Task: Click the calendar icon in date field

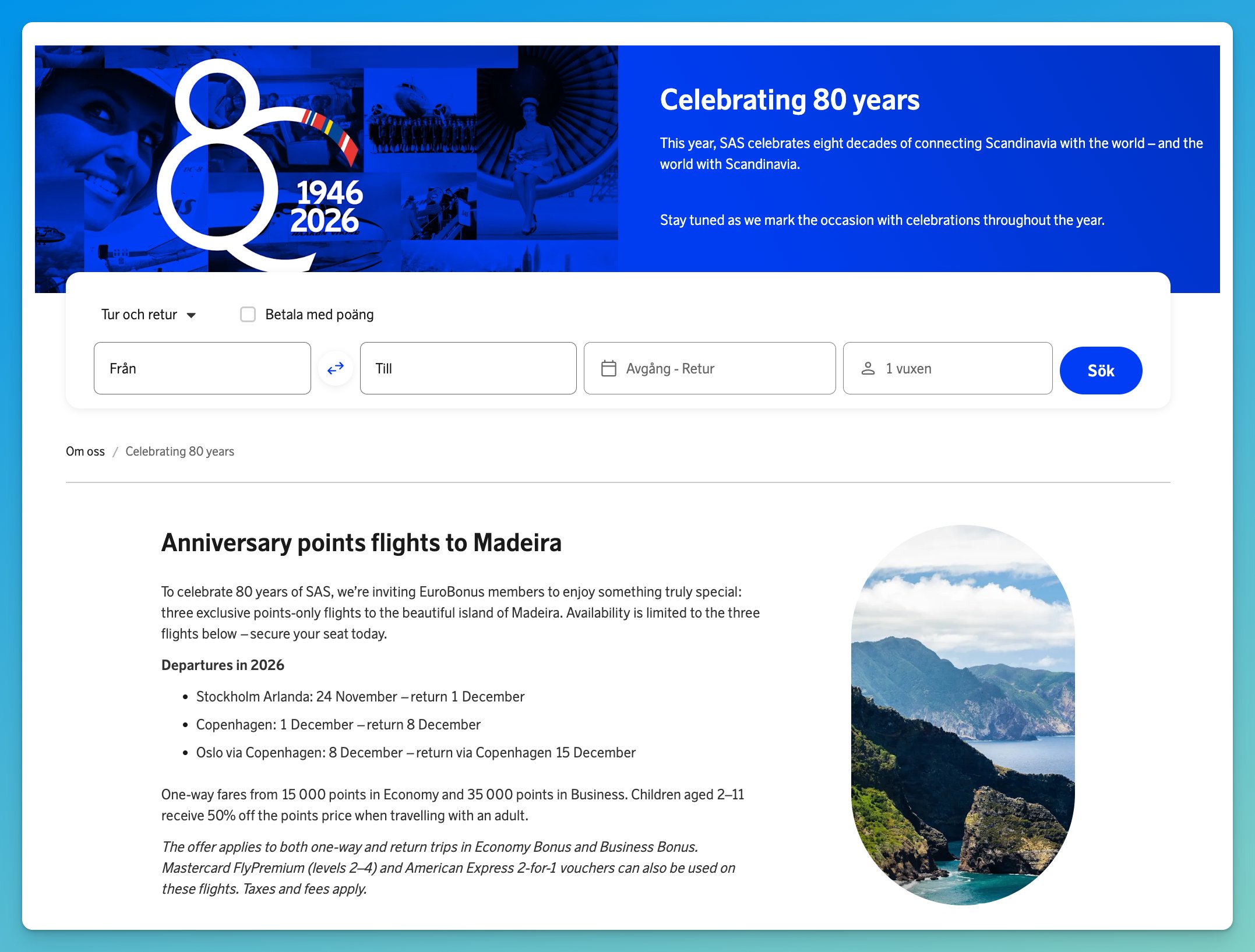Action: point(608,368)
